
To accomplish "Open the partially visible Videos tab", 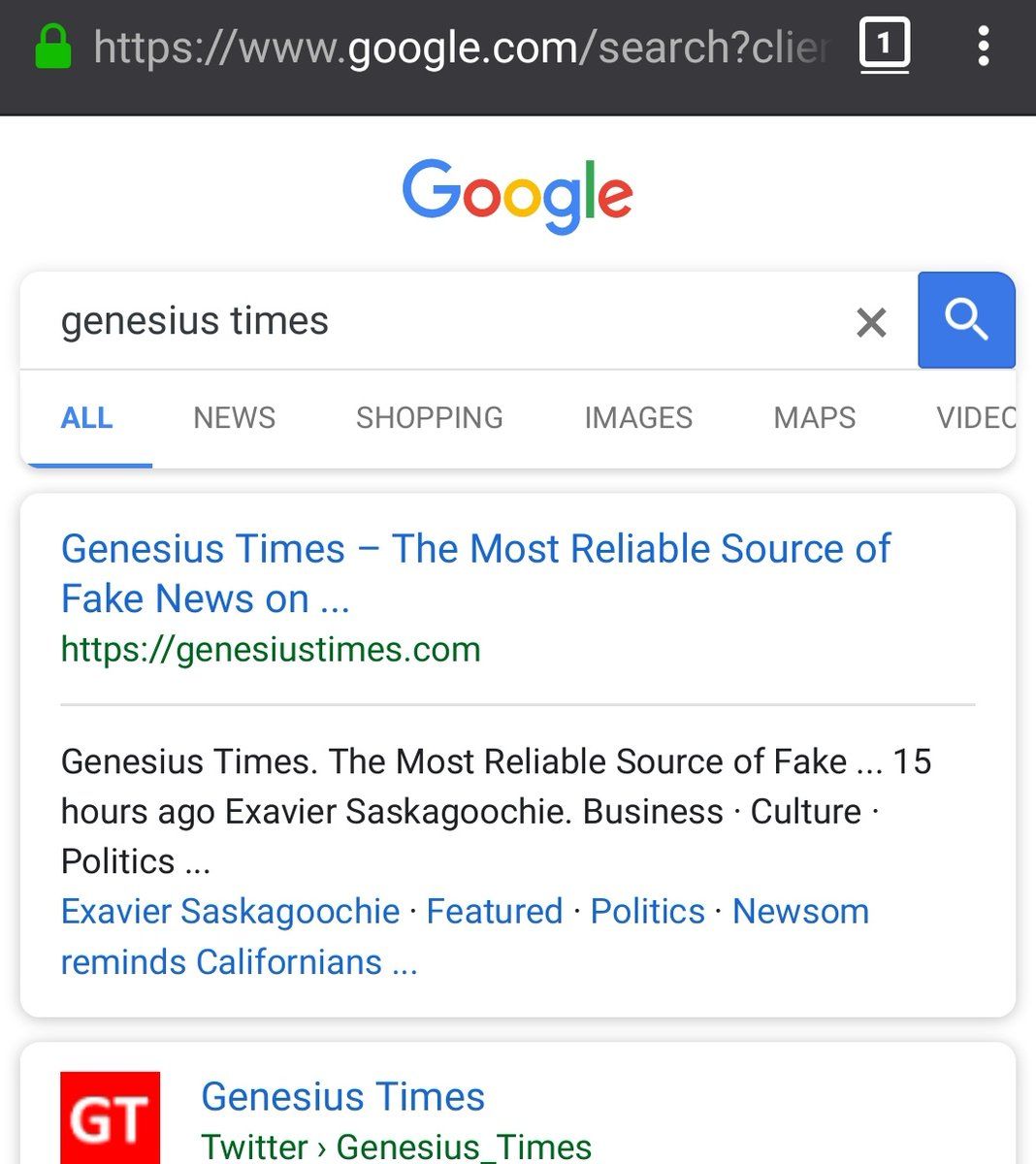I will tap(976, 418).
